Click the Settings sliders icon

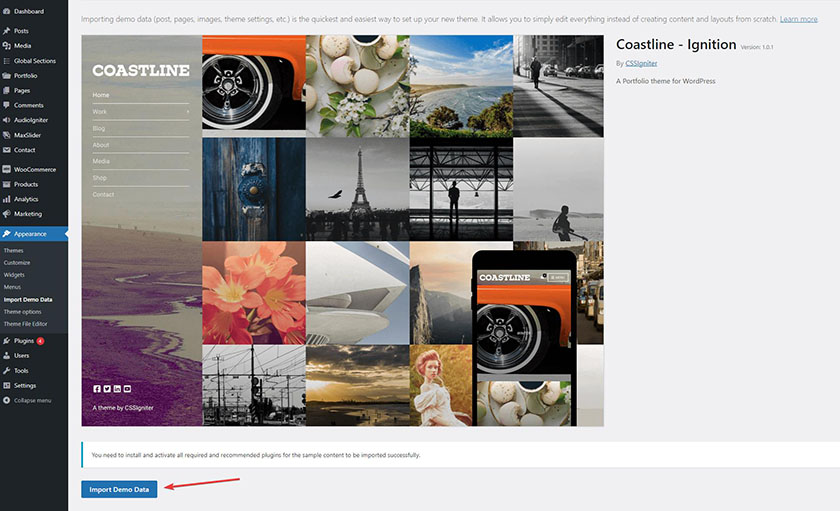point(6,385)
